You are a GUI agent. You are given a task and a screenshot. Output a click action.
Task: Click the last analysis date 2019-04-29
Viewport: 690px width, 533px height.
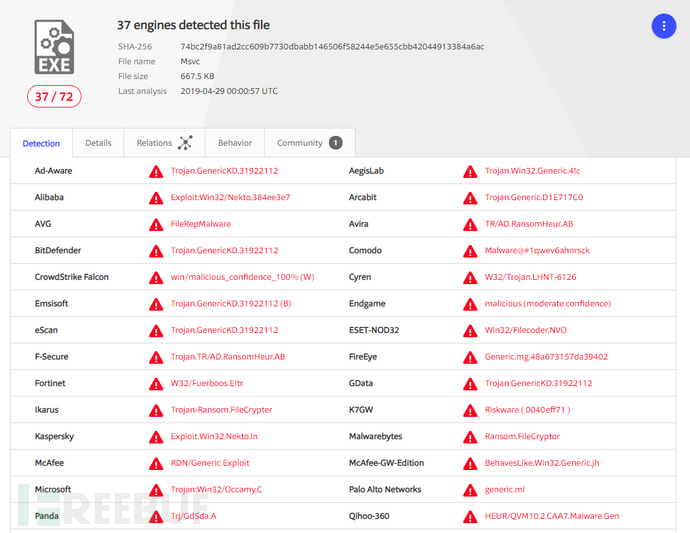coord(229,91)
